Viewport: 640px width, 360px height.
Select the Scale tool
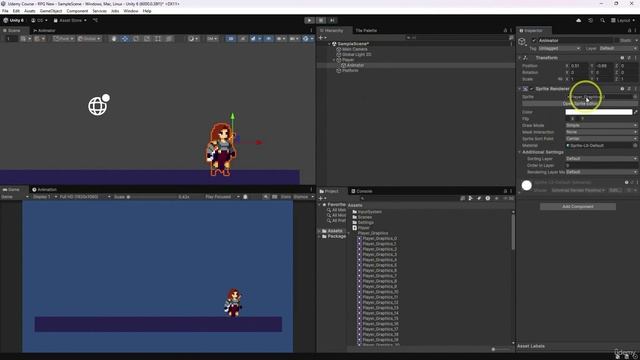coord(147,39)
